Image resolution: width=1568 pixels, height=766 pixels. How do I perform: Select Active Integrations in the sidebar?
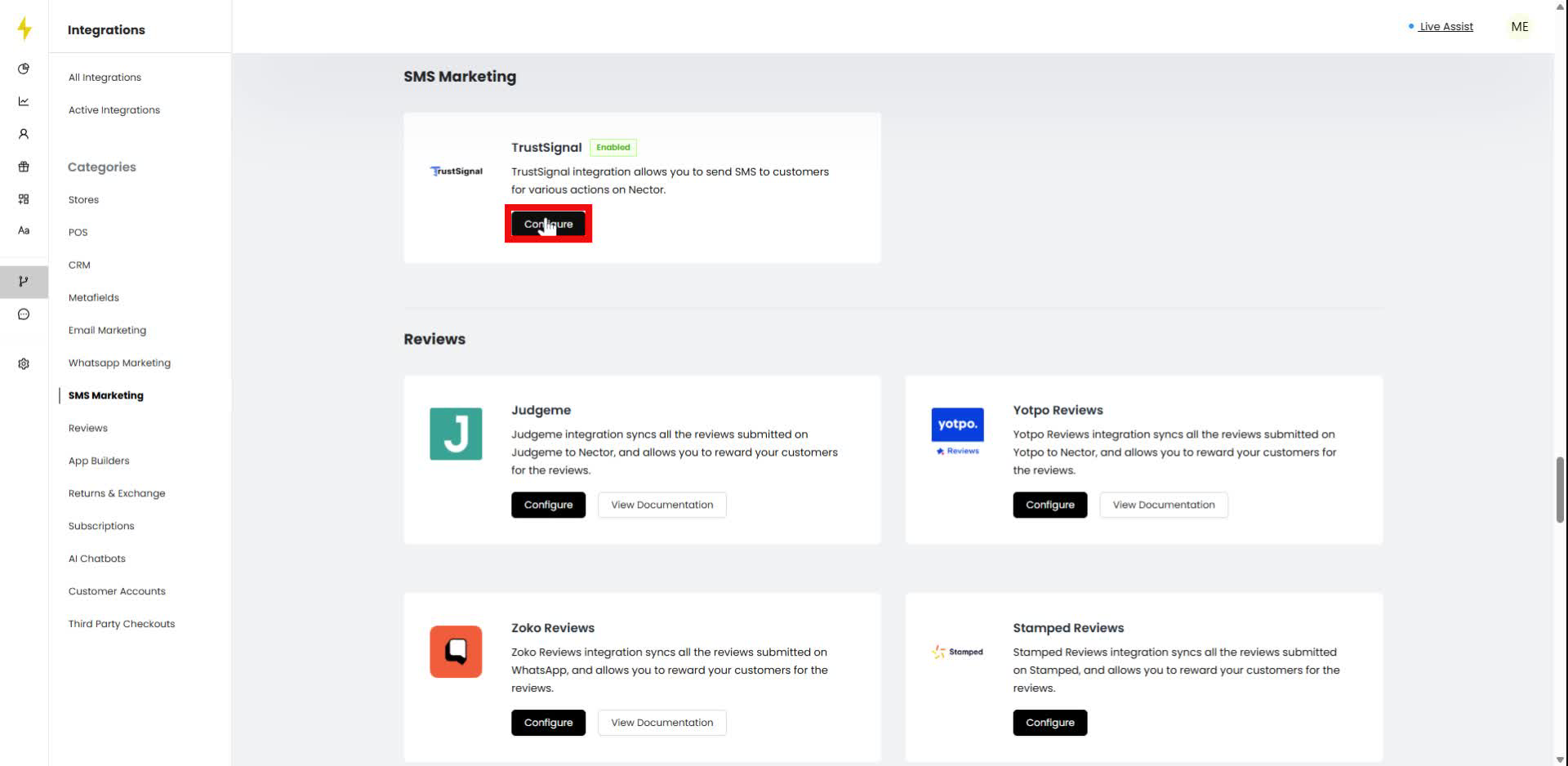click(114, 110)
